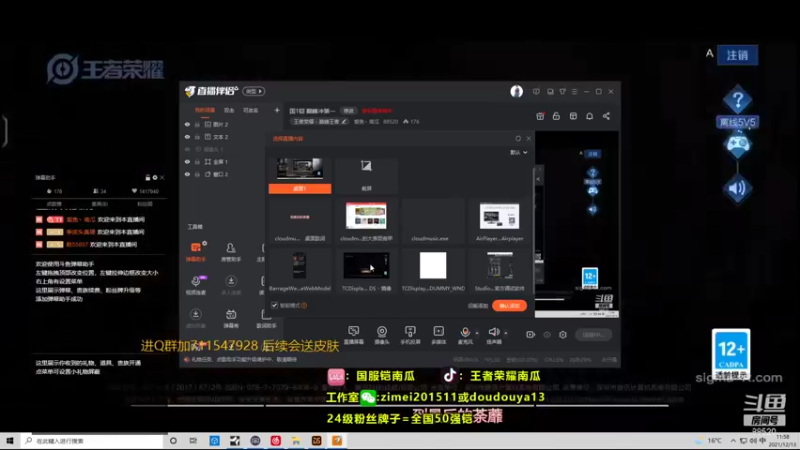Toggle the preview eye icon in bottom toolbar
Viewport: 800px width, 450px height.
[547, 335]
